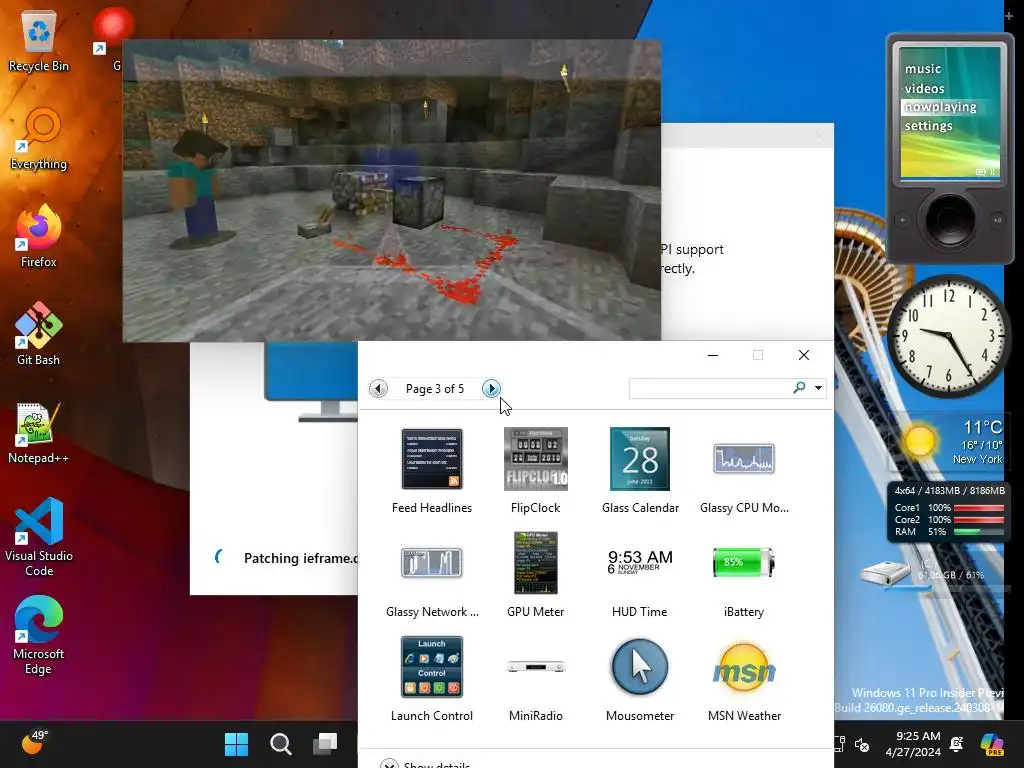Click the Minecraft video overlay
This screenshot has height=768, width=1024.
tap(392, 191)
